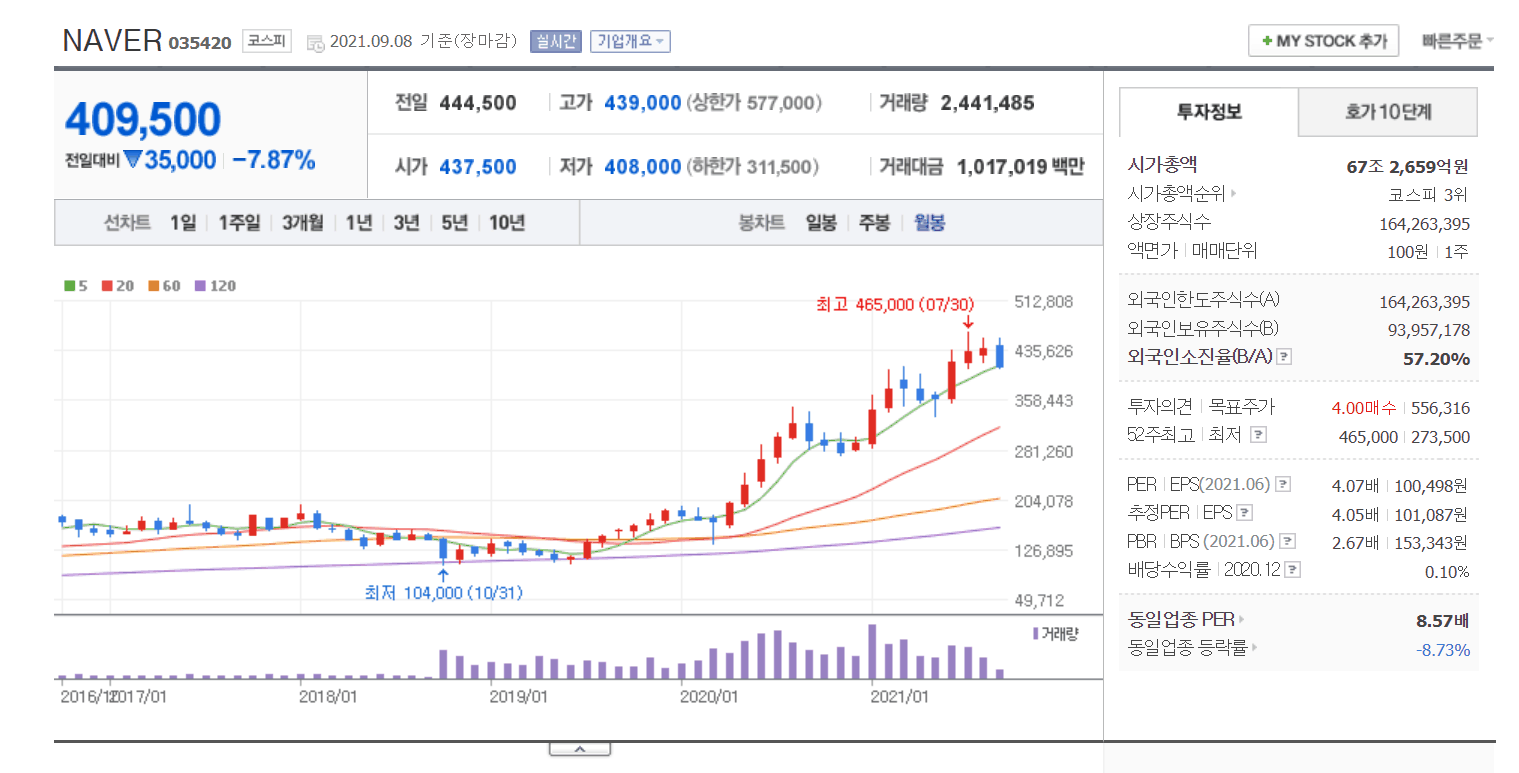Switch to the 호가10단계 tab

click(x=1388, y=112)
